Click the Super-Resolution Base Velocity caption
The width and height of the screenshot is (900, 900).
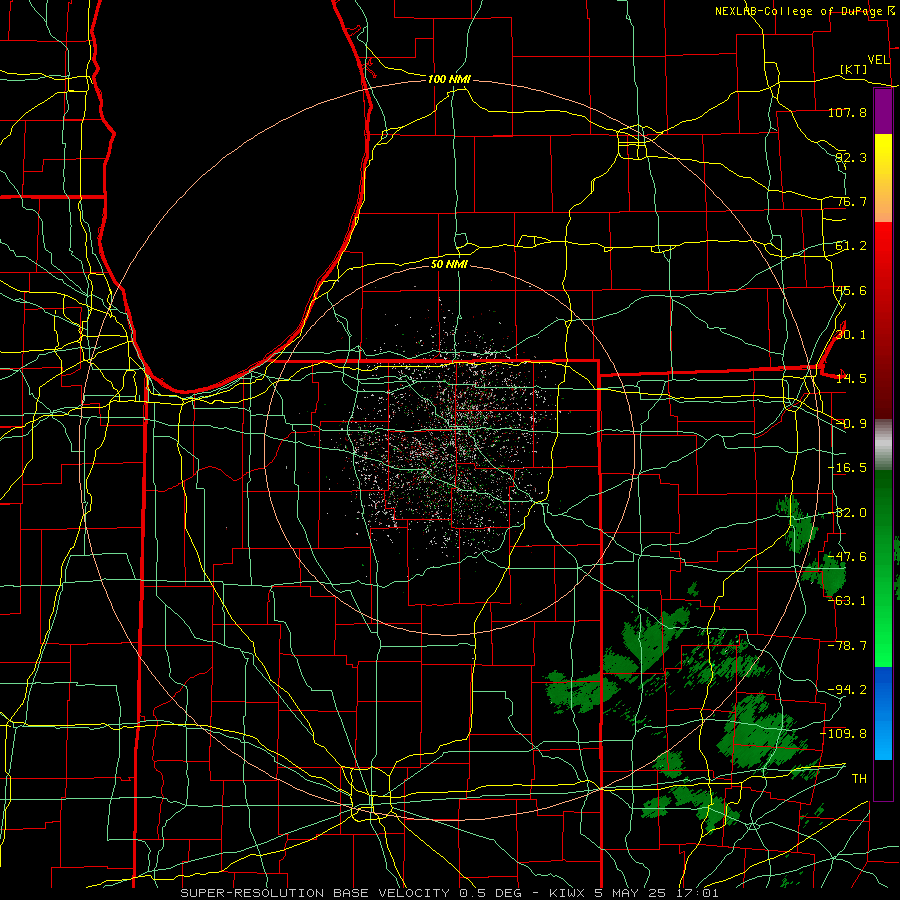(x=449, y=893)
